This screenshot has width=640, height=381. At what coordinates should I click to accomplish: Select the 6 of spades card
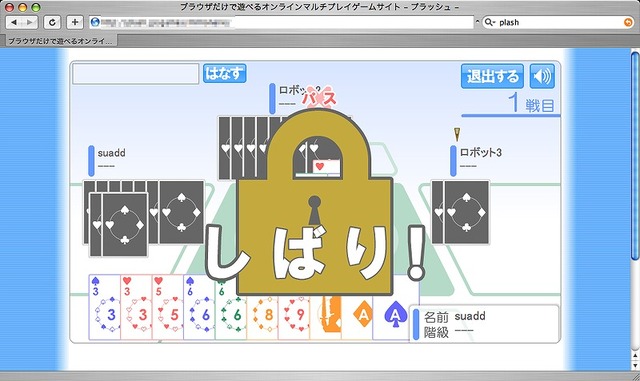click(x=199, y=307)
